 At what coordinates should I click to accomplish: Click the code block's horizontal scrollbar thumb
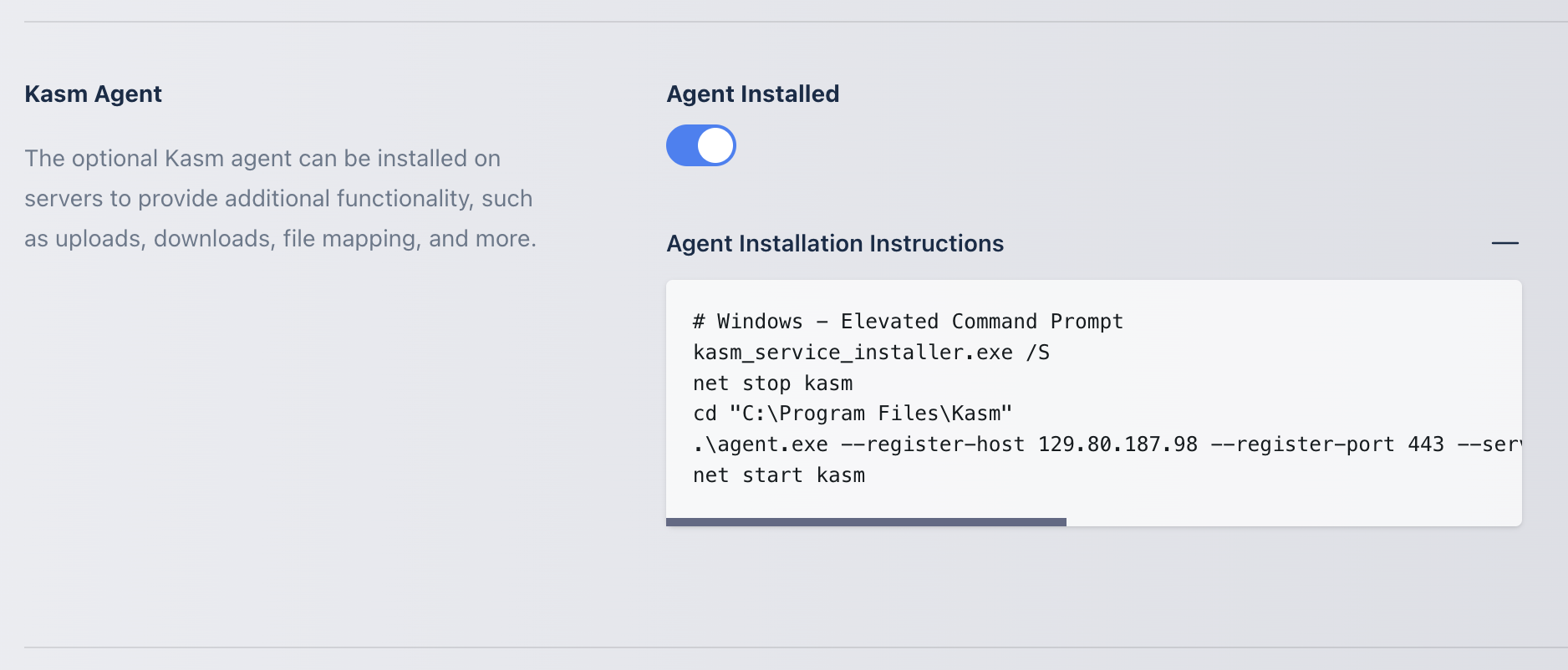866,522
